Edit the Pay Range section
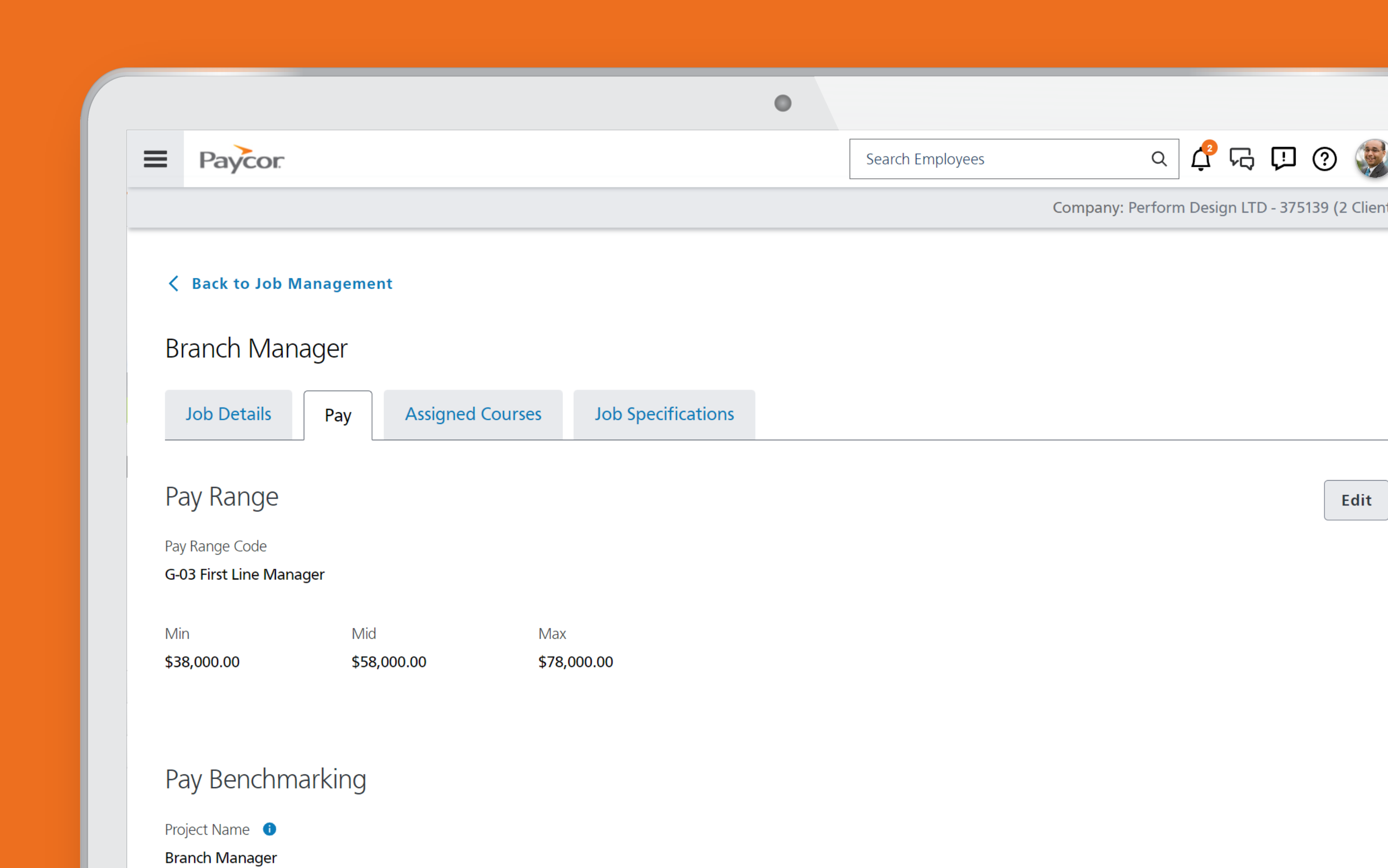The width and height of the screenshot is (1388, 868). point(1356,500)
